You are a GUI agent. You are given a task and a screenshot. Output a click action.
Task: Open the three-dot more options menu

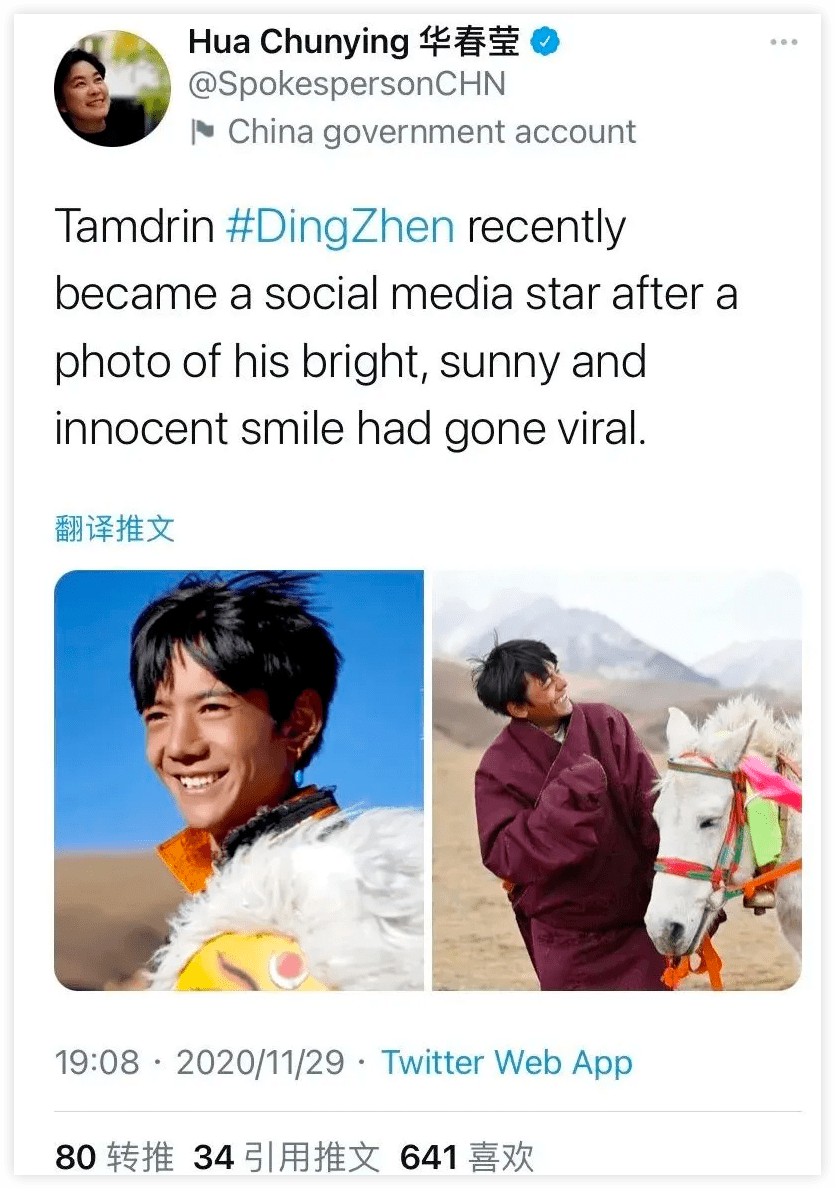(783, 42)
